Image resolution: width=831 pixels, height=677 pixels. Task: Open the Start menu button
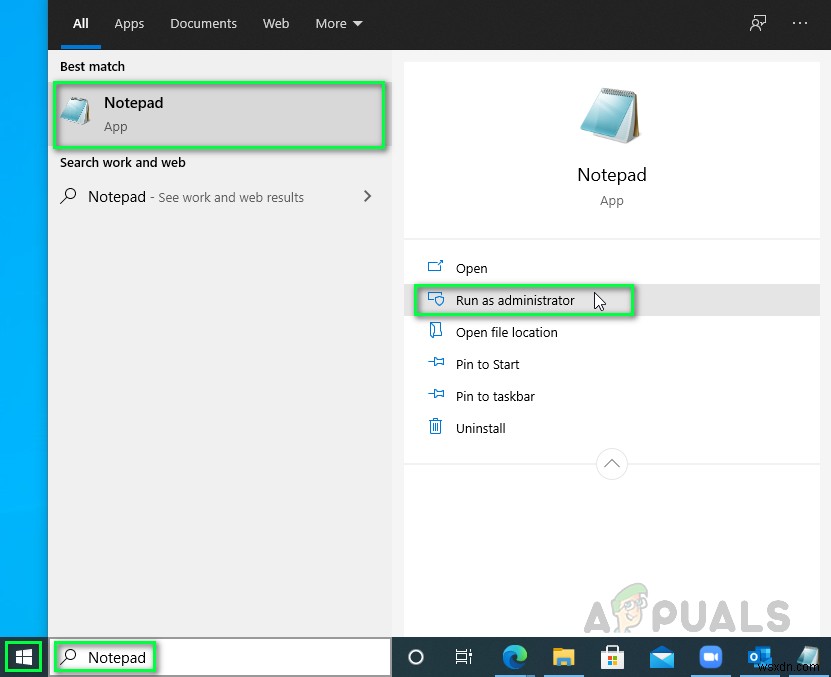click(23, 656)
